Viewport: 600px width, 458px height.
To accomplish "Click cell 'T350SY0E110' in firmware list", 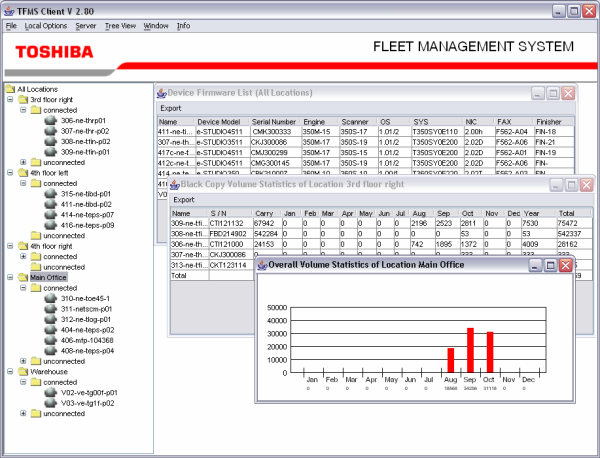I will click(437, 132).
